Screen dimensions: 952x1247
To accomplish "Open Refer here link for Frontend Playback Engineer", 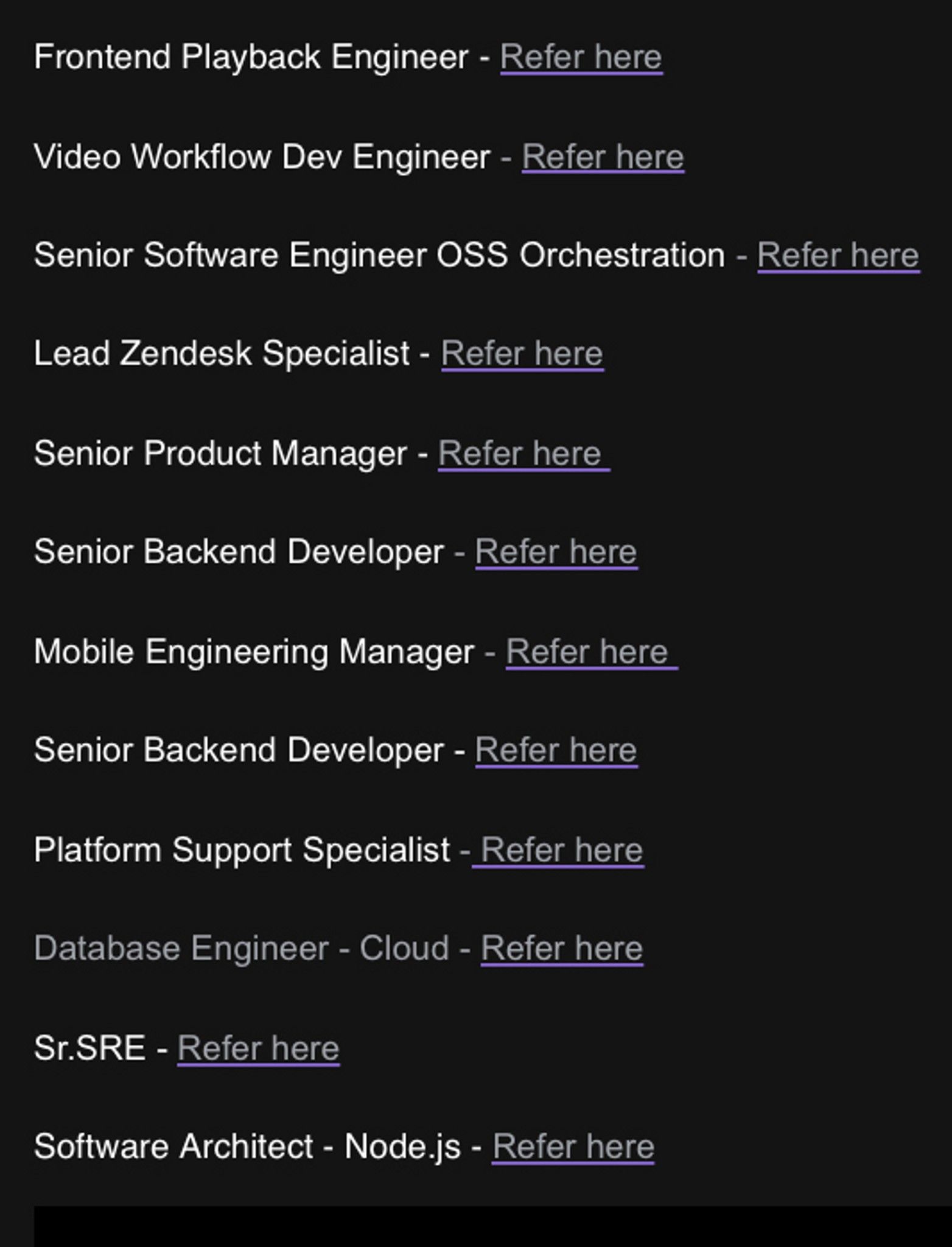I will [581, 58].
